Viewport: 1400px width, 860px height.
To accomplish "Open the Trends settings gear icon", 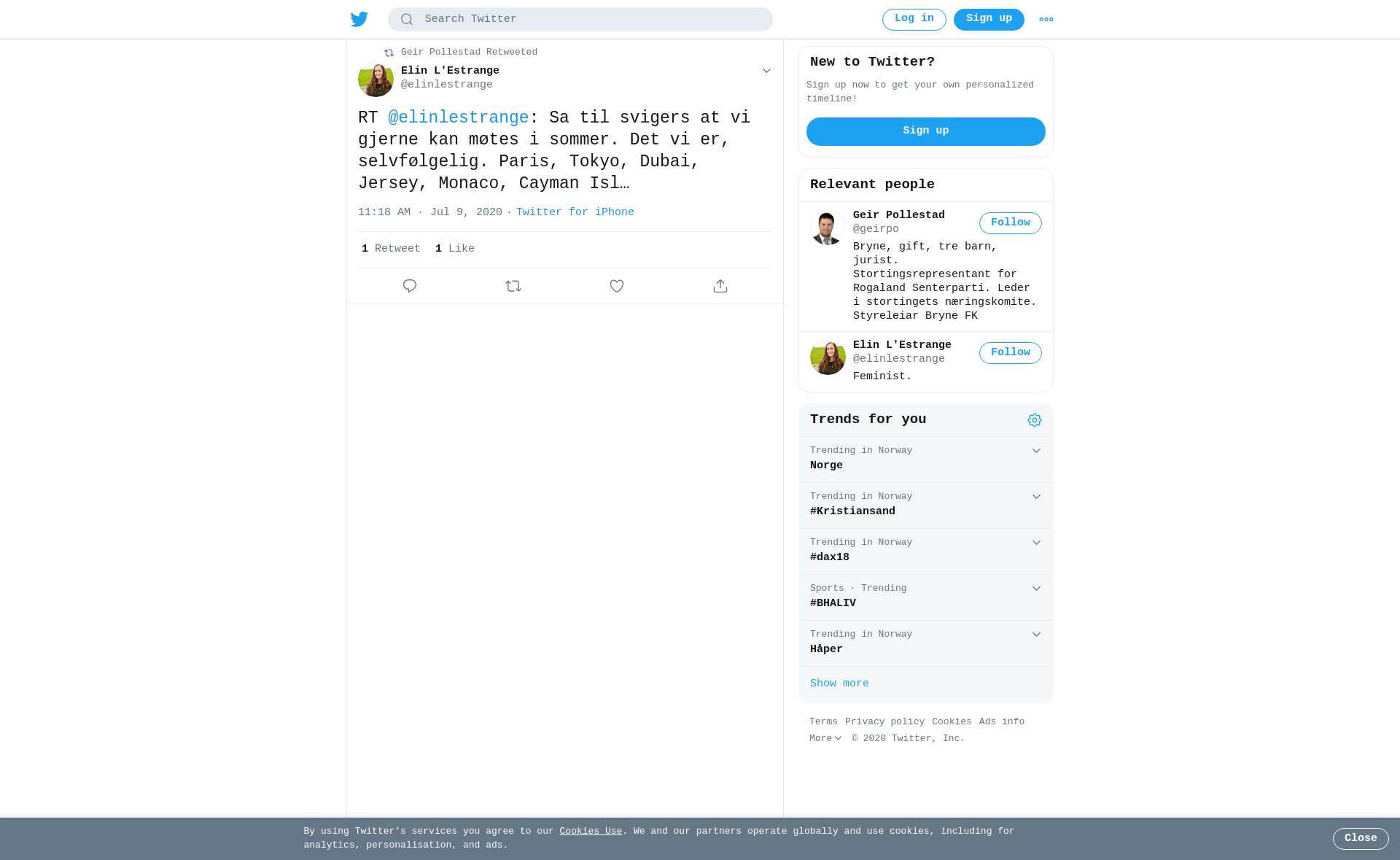I will coord(1035,420).
